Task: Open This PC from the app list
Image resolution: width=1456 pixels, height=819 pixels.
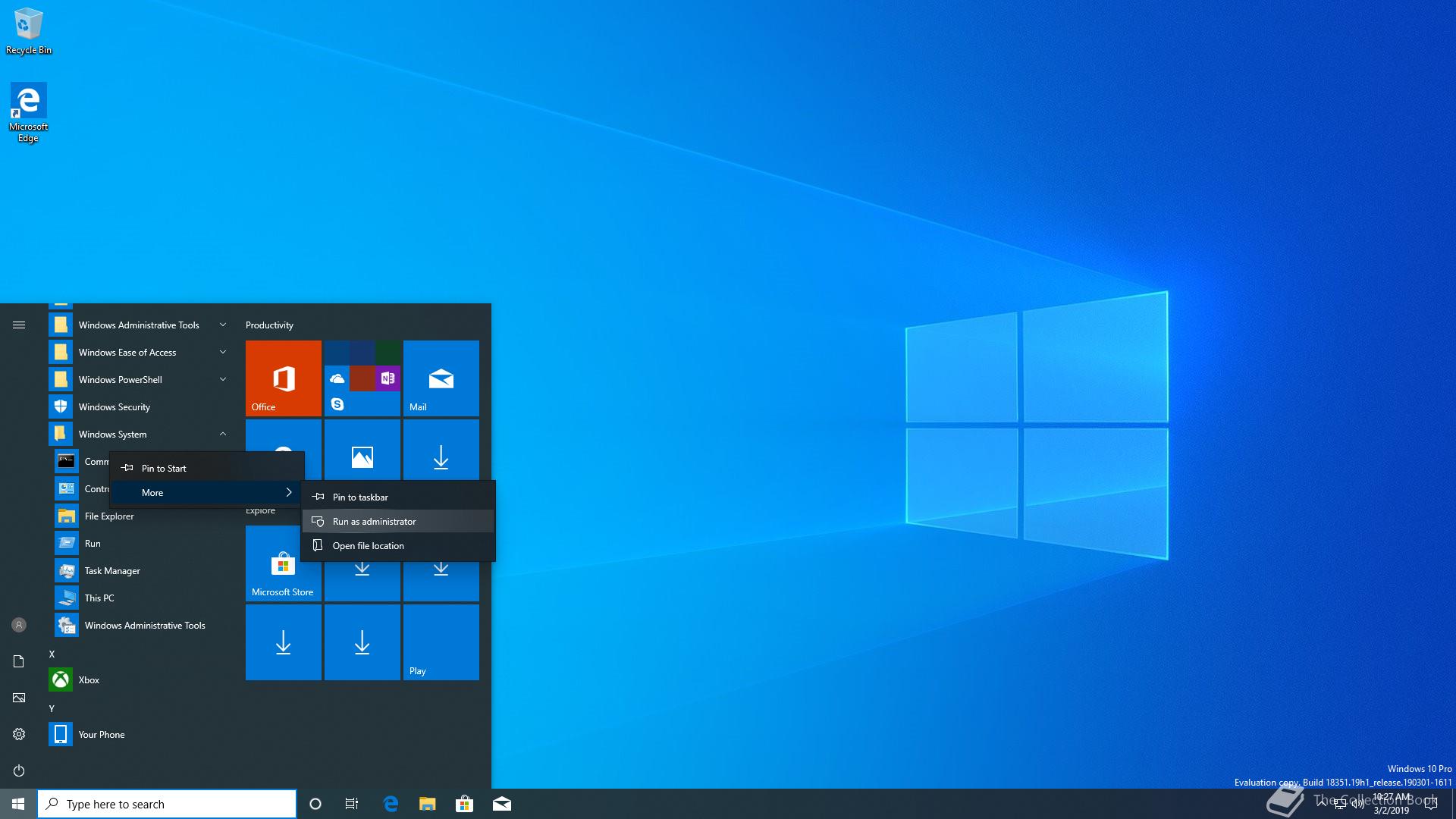Action: [140, 598]
